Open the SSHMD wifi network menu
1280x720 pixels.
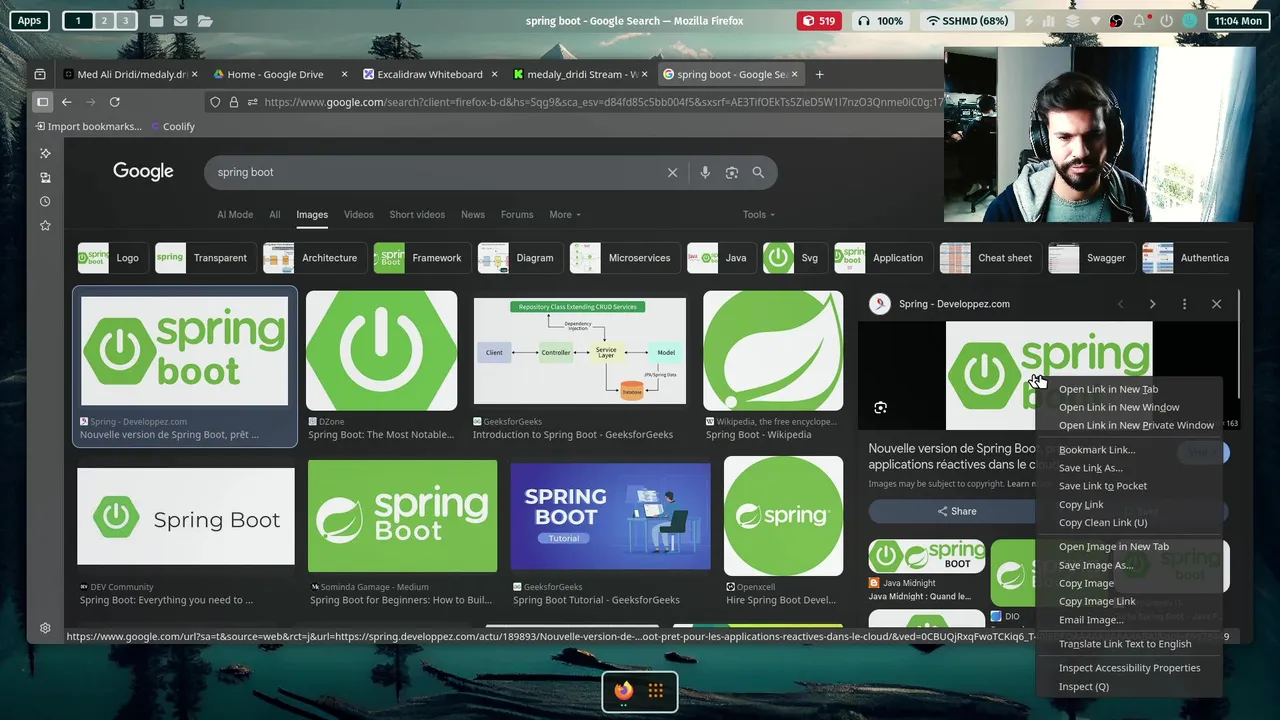967,21
